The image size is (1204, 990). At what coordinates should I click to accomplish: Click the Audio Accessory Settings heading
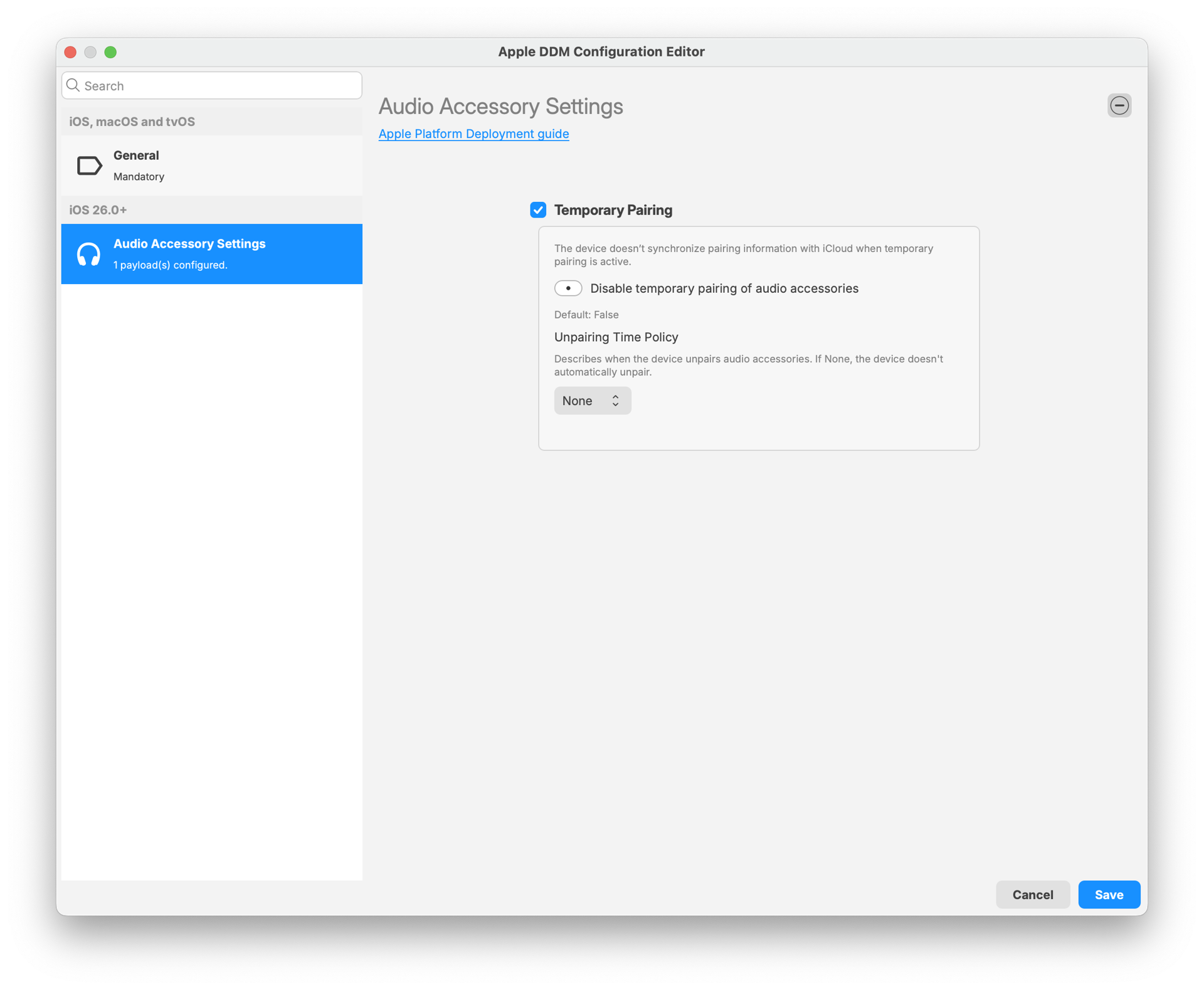point(500,107)
